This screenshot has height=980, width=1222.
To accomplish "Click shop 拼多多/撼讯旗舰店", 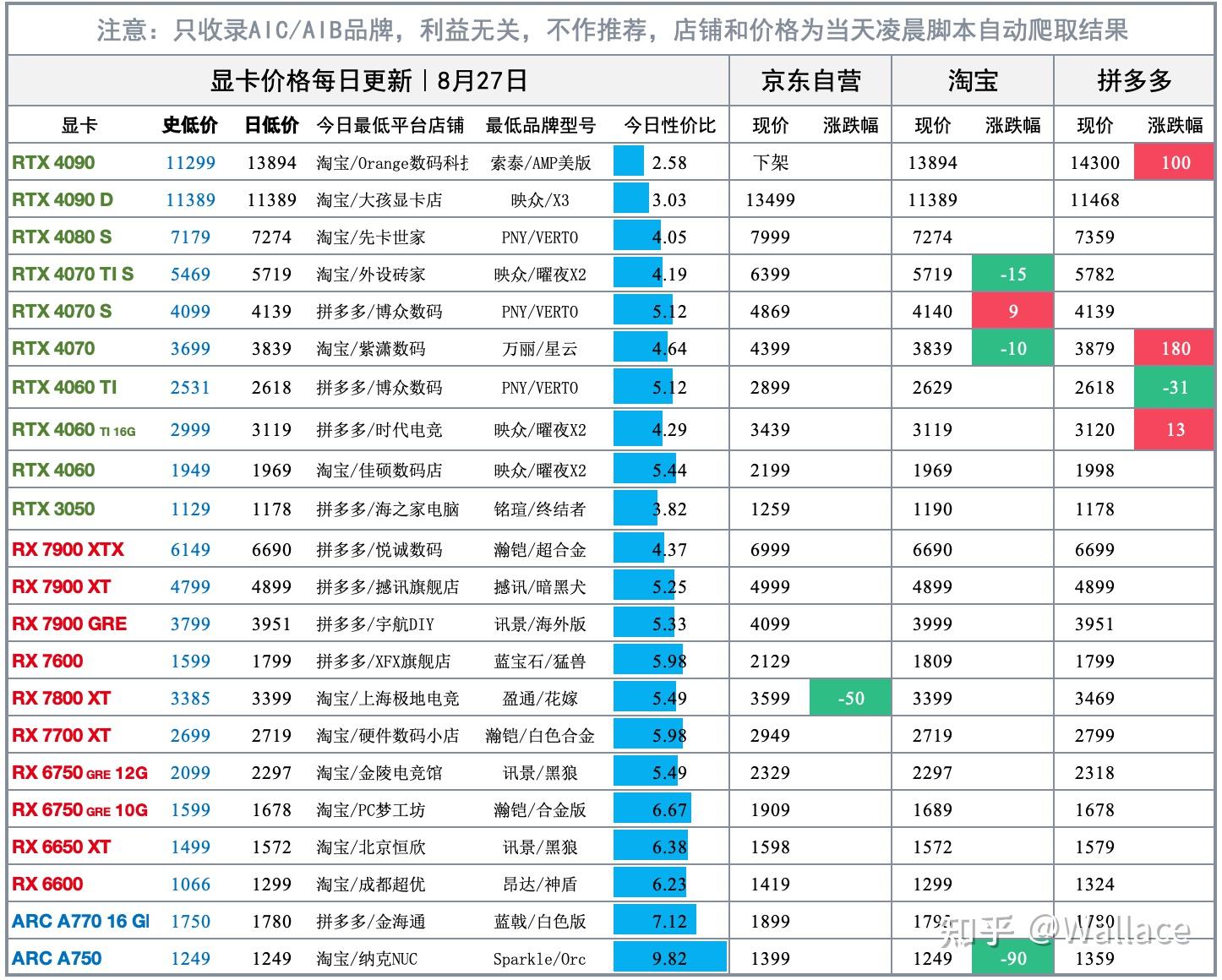I will coord(388,587).
